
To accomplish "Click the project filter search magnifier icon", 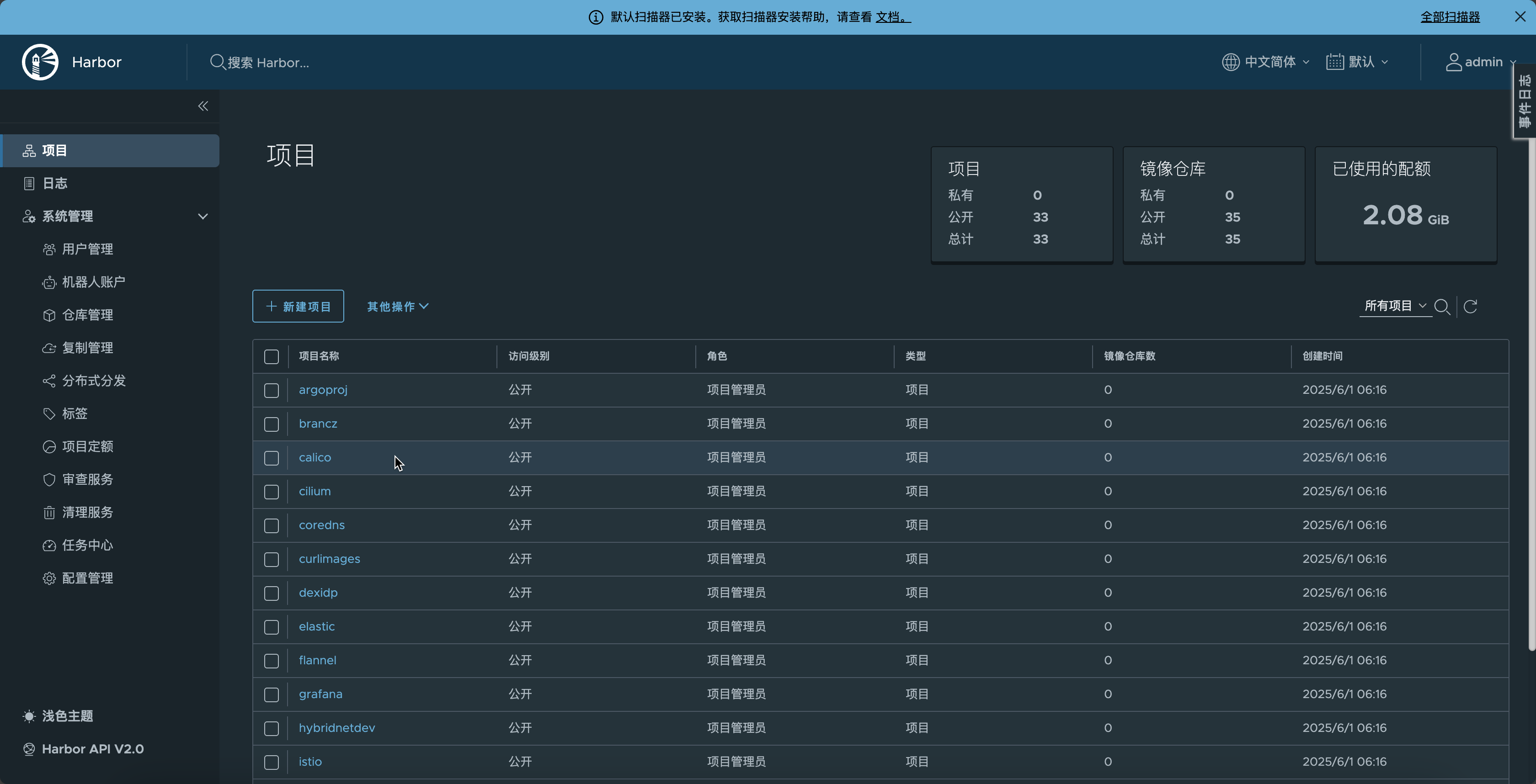I will click(x=1442, y=306).
